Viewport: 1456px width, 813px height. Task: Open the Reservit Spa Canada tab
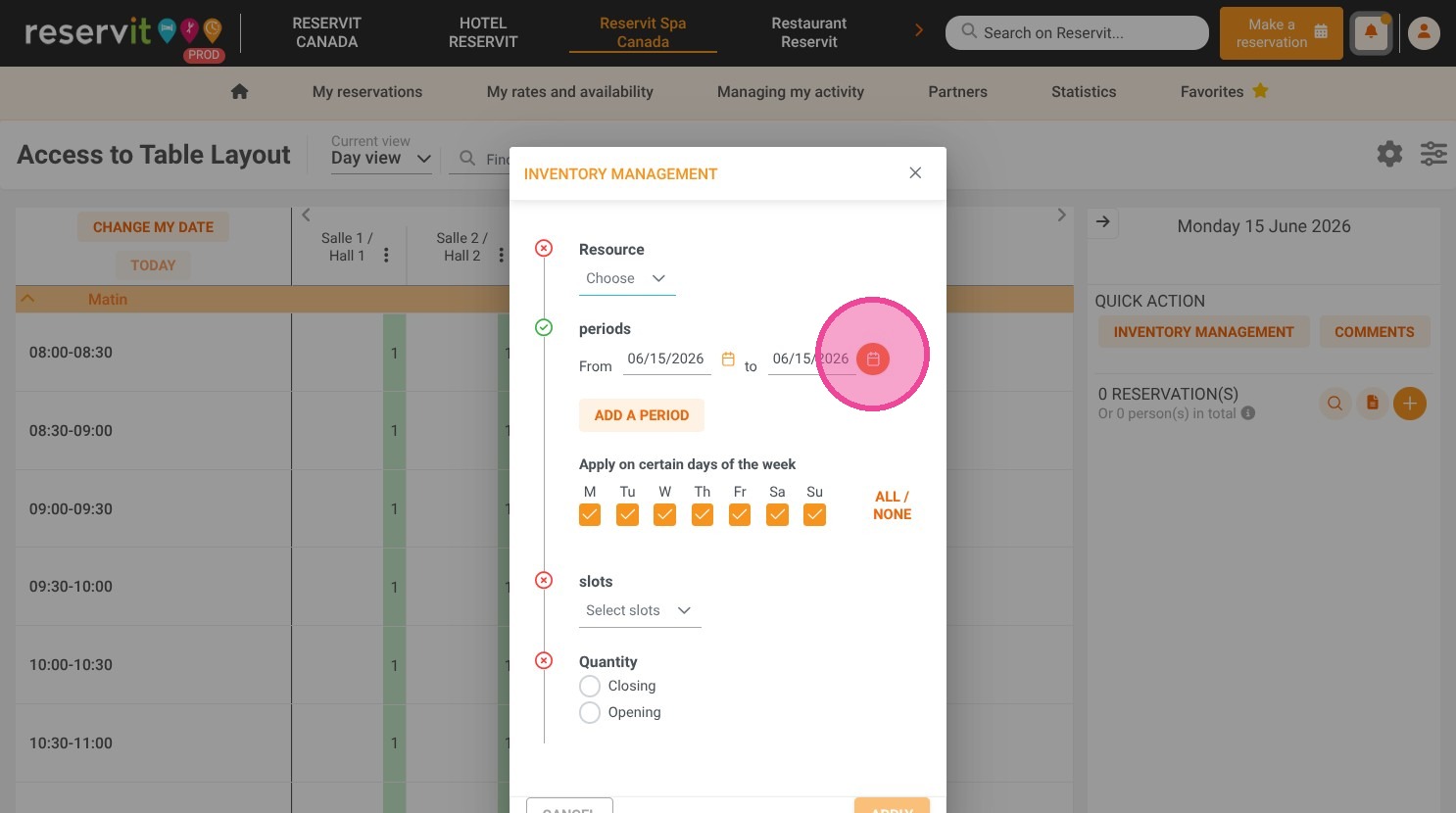coord(643,32)
